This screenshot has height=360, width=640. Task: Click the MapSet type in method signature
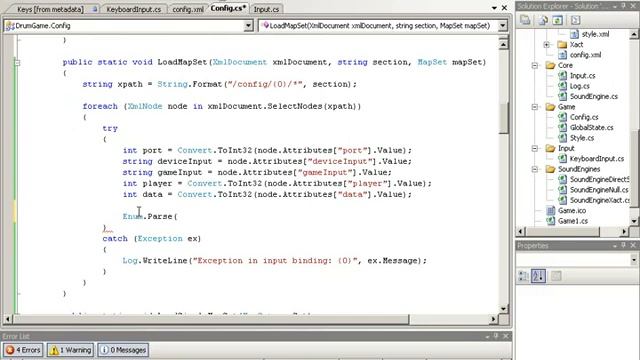(432, 62)
